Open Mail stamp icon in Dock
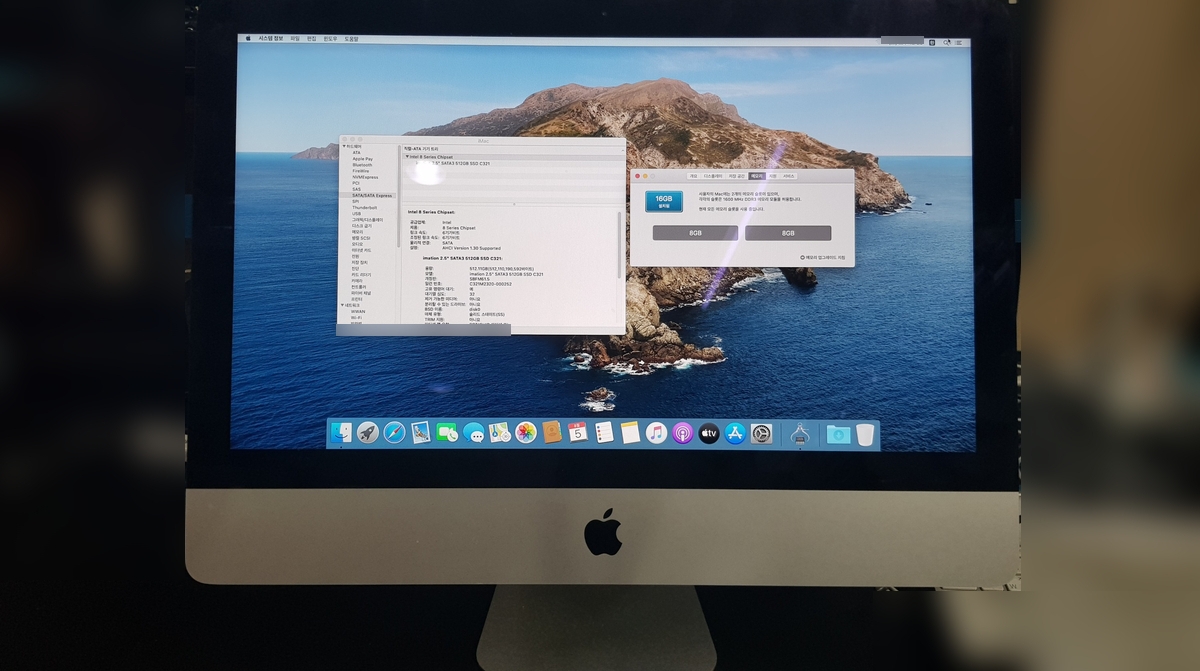This screenshot has width=1200, height=671. [420, 433]
